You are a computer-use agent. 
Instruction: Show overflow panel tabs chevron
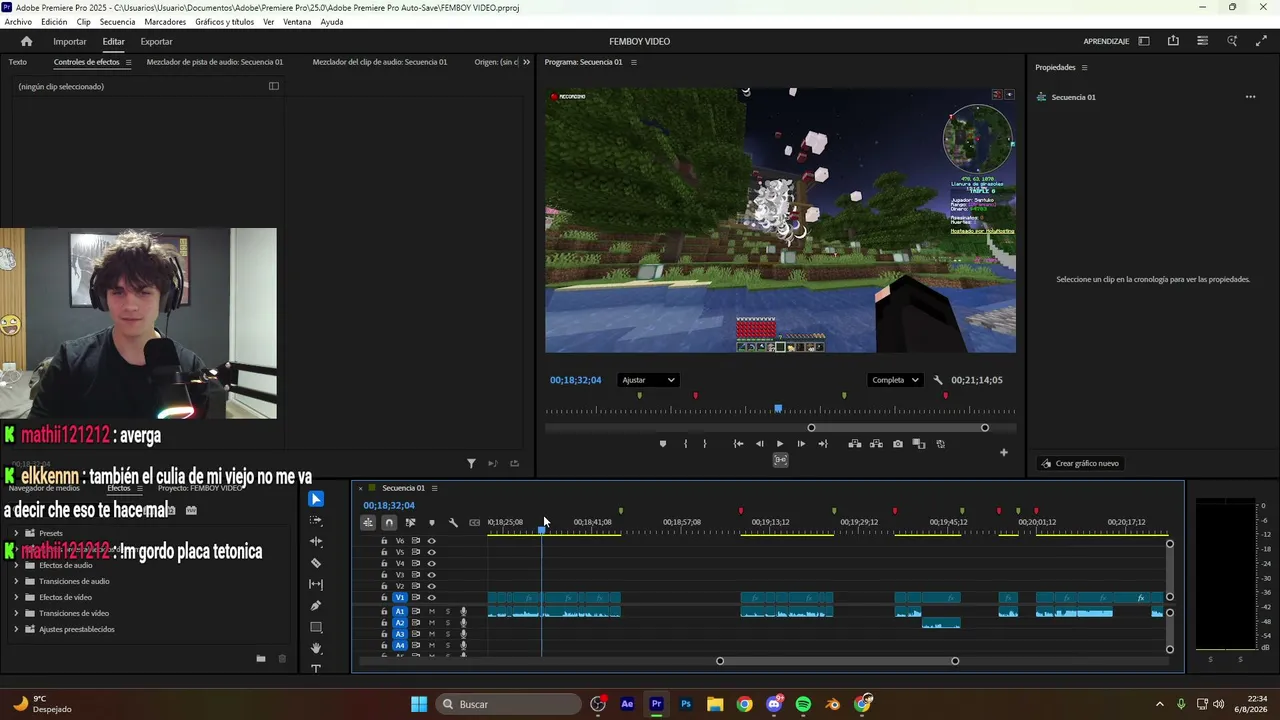tap(526, 62)
